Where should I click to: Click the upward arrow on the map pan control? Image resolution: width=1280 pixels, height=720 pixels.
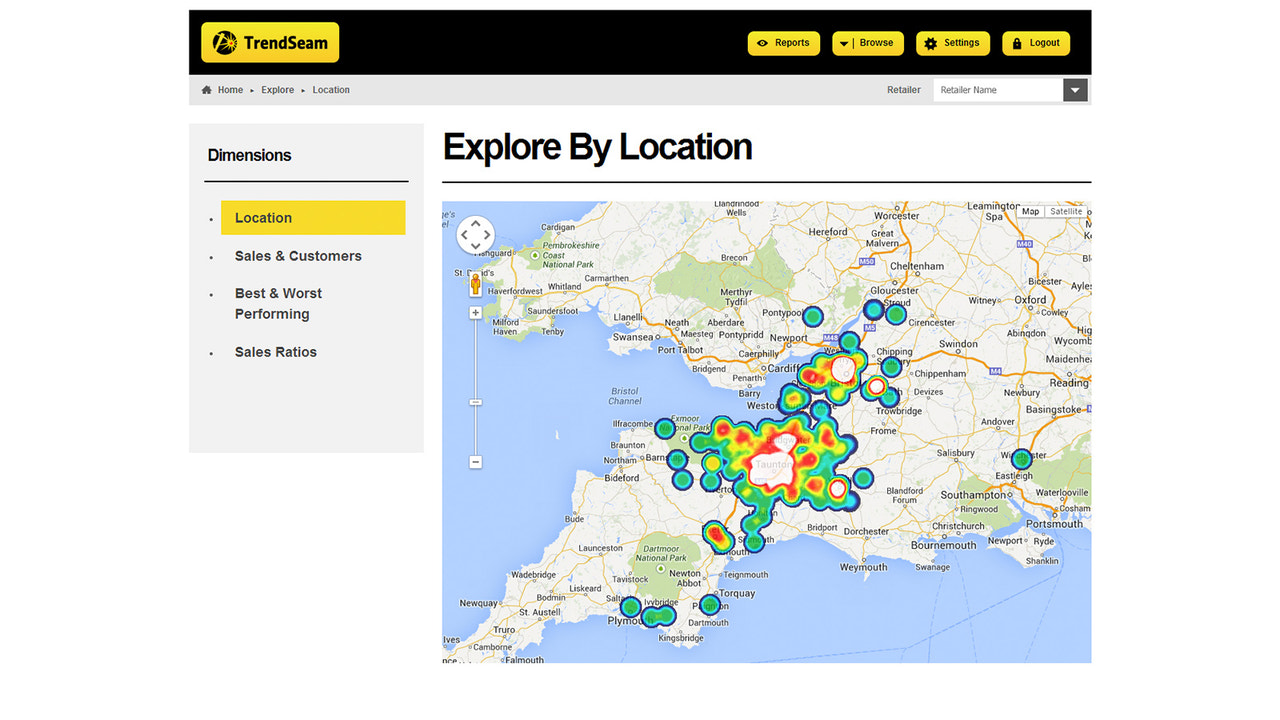(x=475, y=224)
